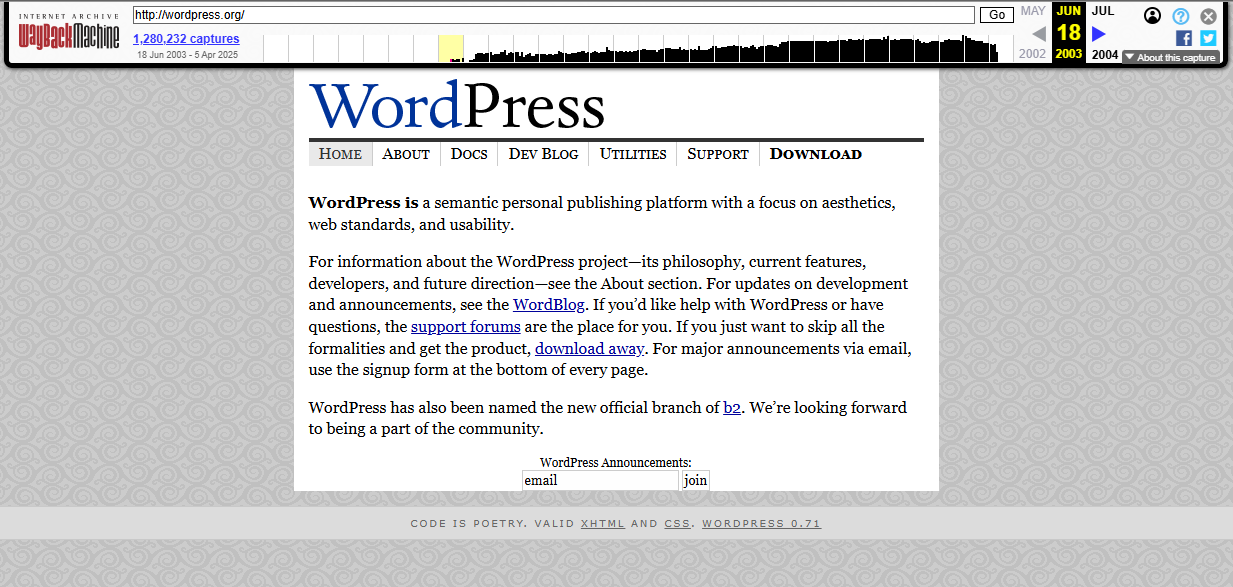Click the Wayback Machine logo

[x=68, y=34]
